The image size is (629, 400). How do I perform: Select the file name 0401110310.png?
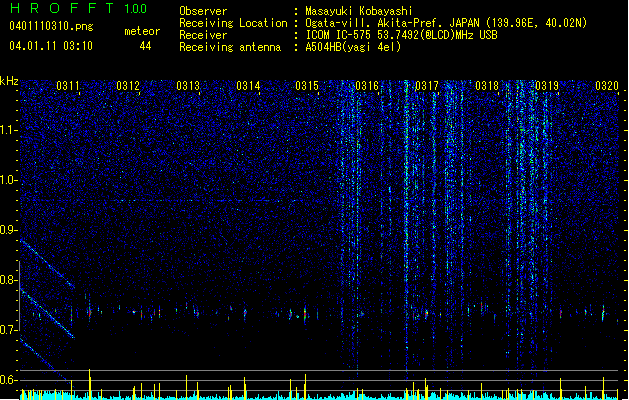tap(51, 26)
